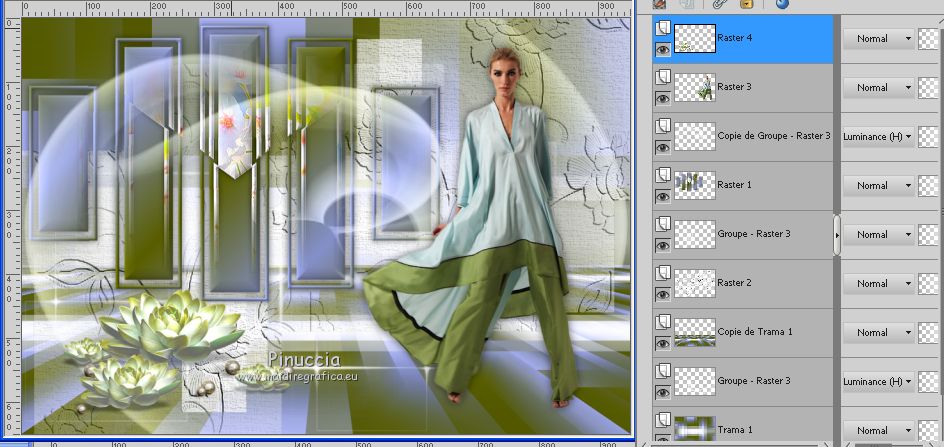Open Normal blend dropdown for Raster 3 layer
944x447 pixels.
(878, 87)
